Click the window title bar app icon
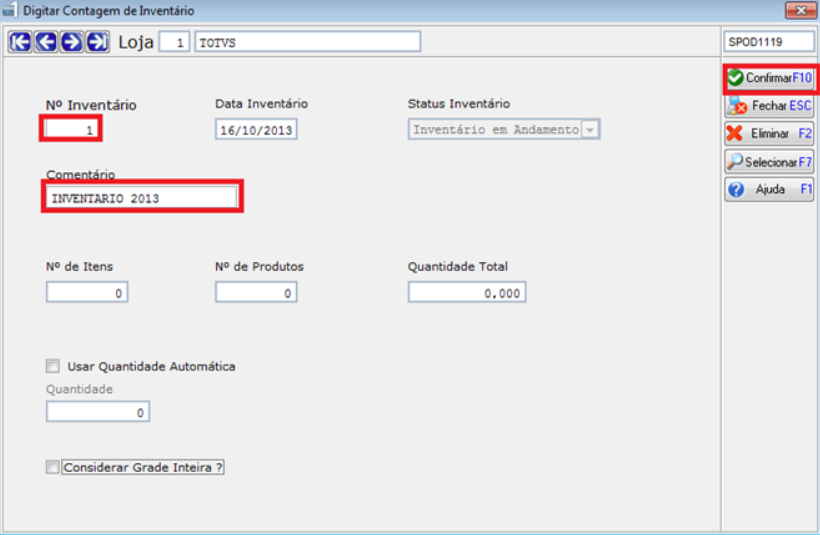Image resolution: width=820 pixels, height=535 pixels. [x=10, y=10]
